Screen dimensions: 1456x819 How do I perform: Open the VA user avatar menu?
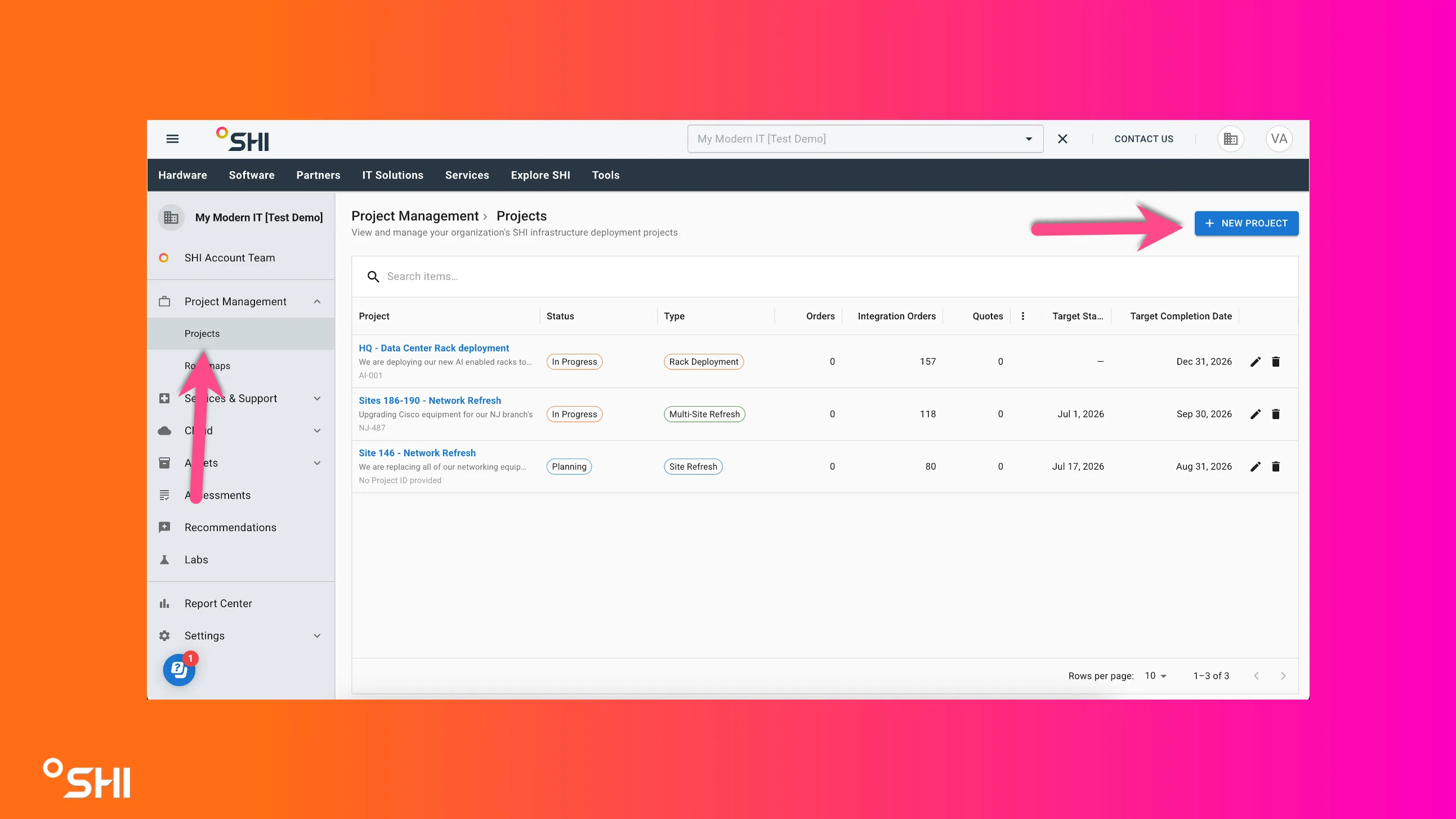click(1279, 139)
